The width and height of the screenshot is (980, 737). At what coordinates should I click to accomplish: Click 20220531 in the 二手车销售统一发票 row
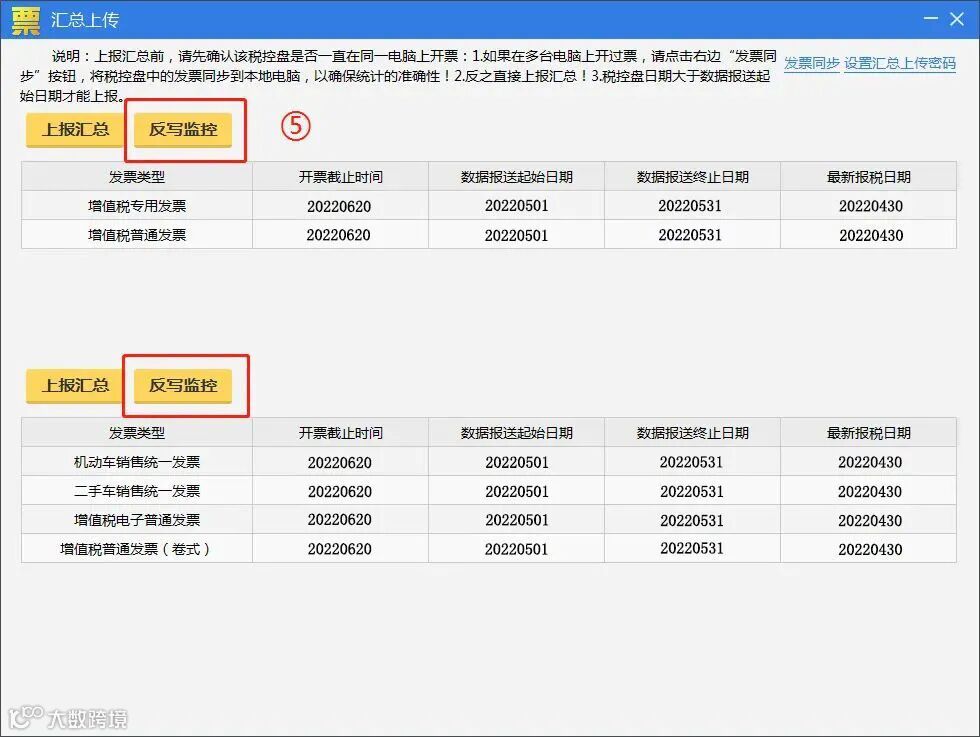click(692, 492)
